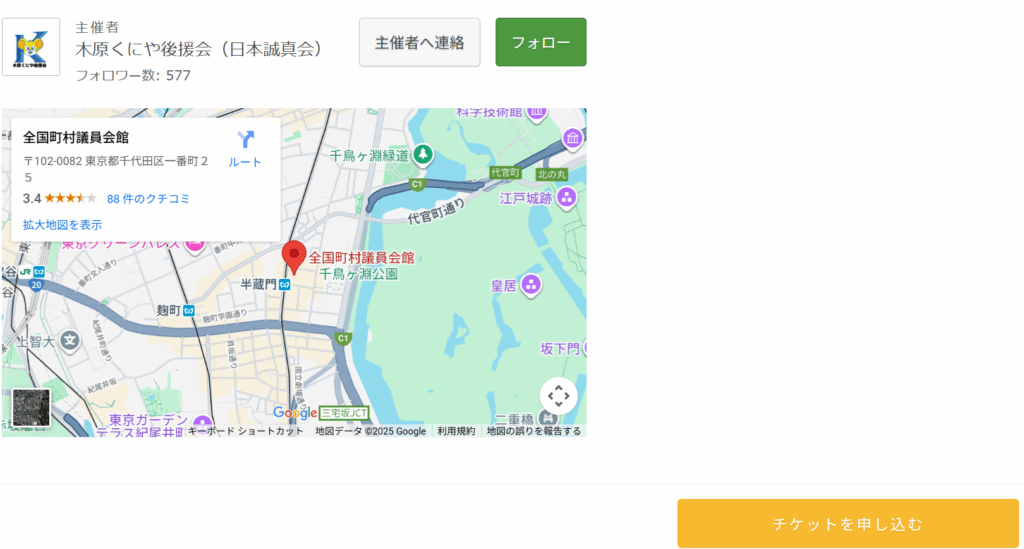1024x549 pixels.
Task: Open the map camera controls button
Action: coord(558,396)
